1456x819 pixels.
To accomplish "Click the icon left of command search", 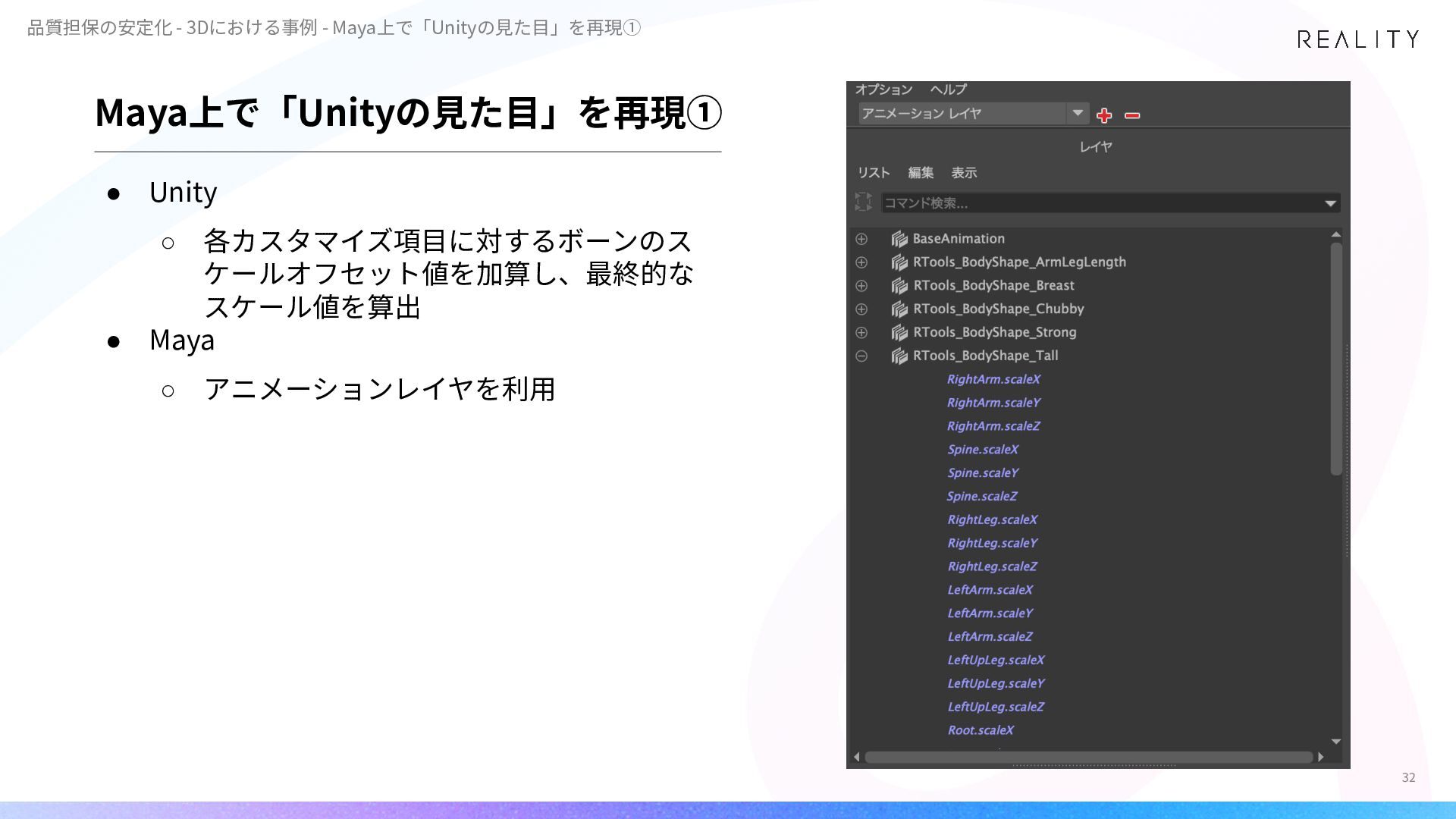I will coord(863,202).
